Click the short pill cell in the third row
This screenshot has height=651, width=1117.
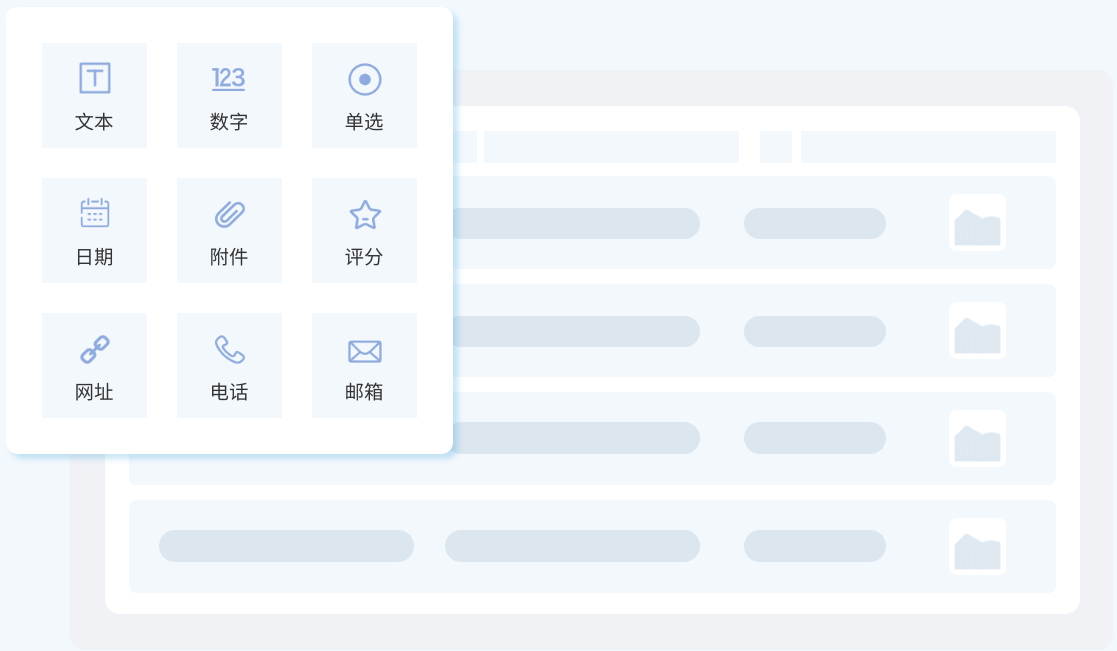[x=814, y=438]
